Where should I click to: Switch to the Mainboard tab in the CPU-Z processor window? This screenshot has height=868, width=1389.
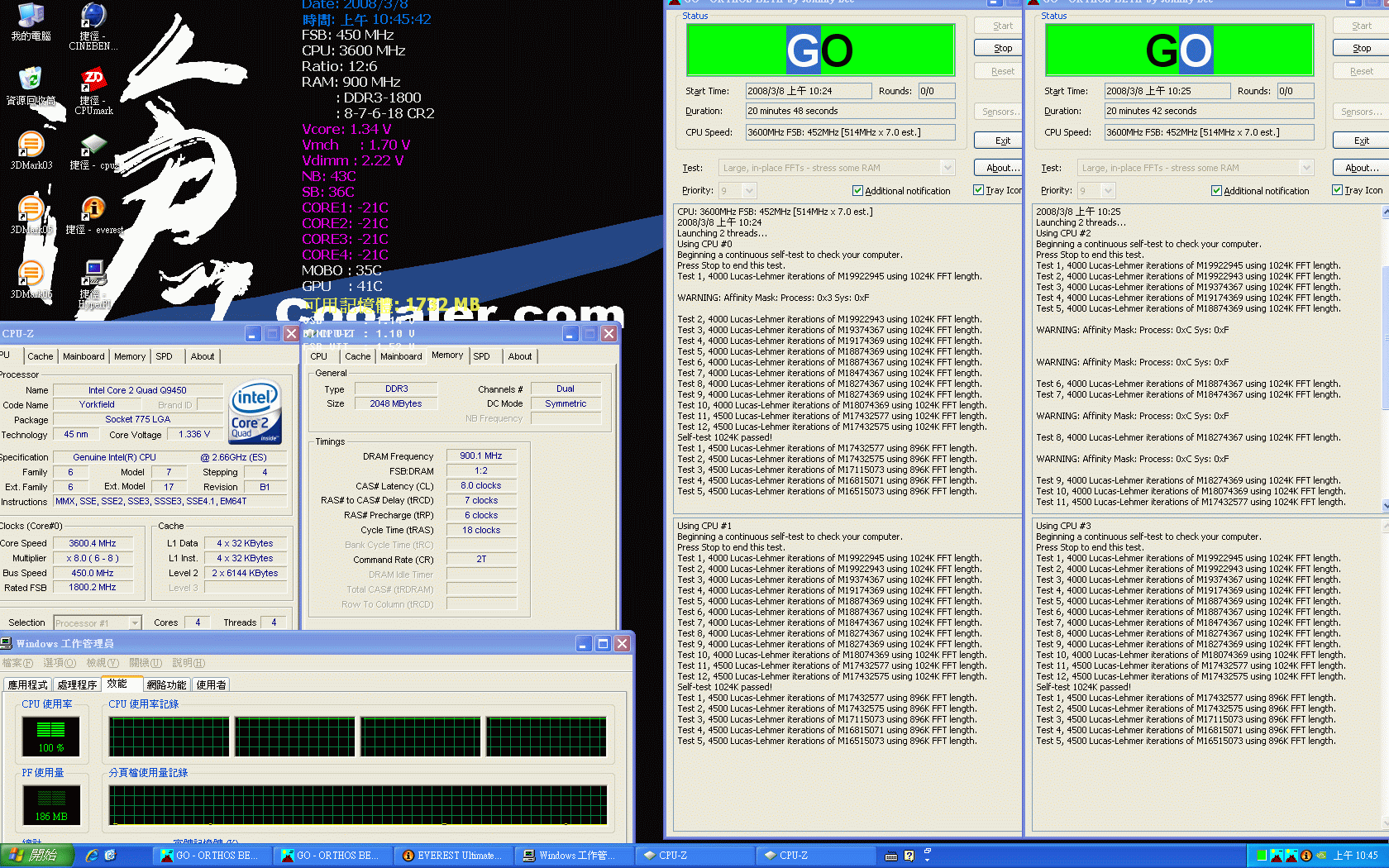(x=84, y=356)
